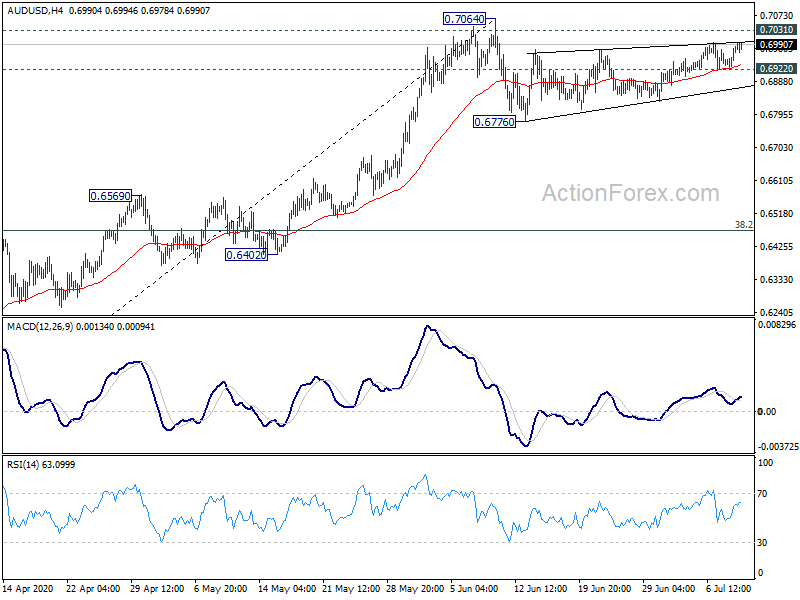
Task: Select the 0.70640 price label
Action: click(464, 19)
